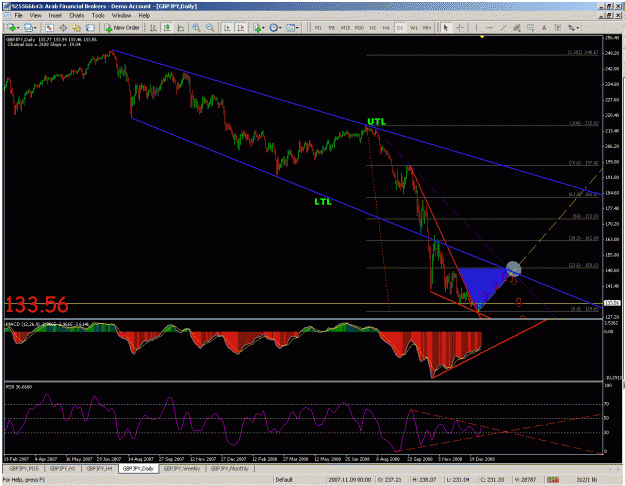Click the New Order button
The height and width of the screenshot is (486, 625).
coord(122,28)
